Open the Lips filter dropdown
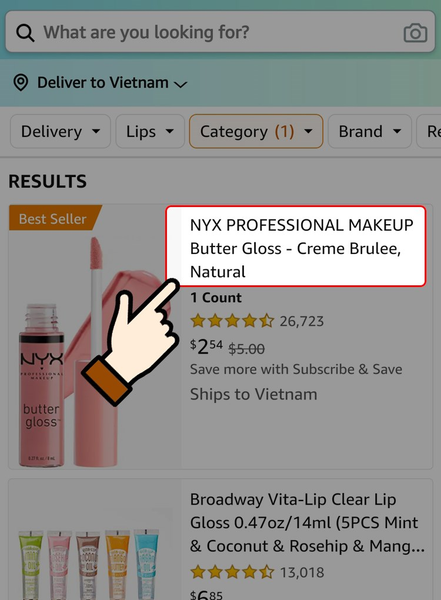This screenshot has height=600, width=441. [x=150, y=131]
